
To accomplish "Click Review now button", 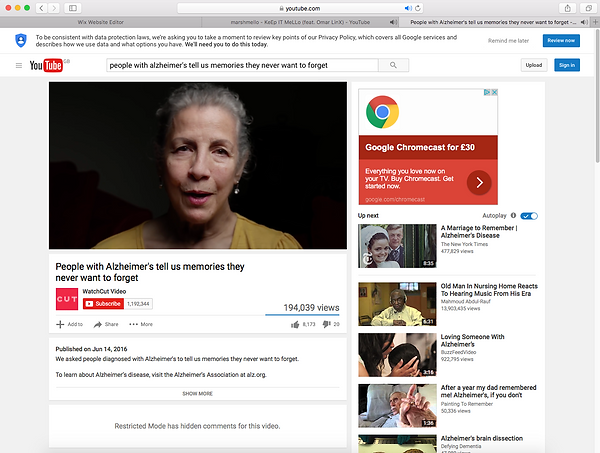I will click(561, 41).
